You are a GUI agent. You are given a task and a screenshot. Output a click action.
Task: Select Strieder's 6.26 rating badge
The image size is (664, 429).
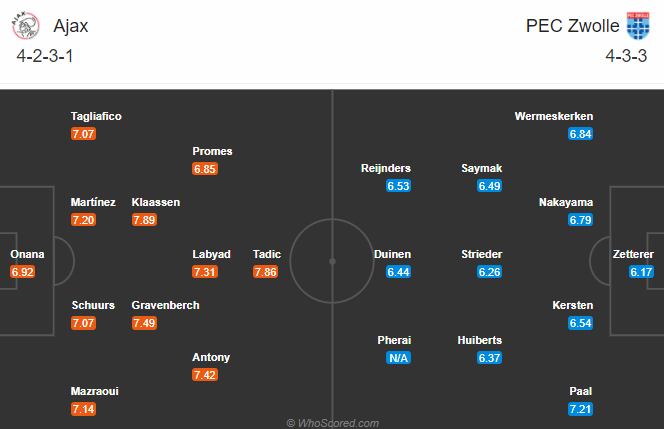(x=490, y=272)
